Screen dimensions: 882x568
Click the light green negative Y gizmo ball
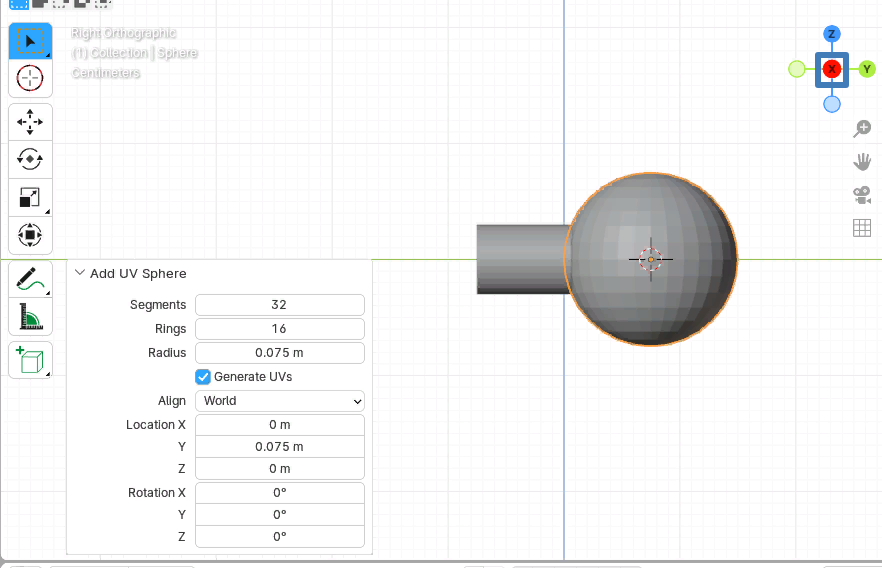(796, 69)
